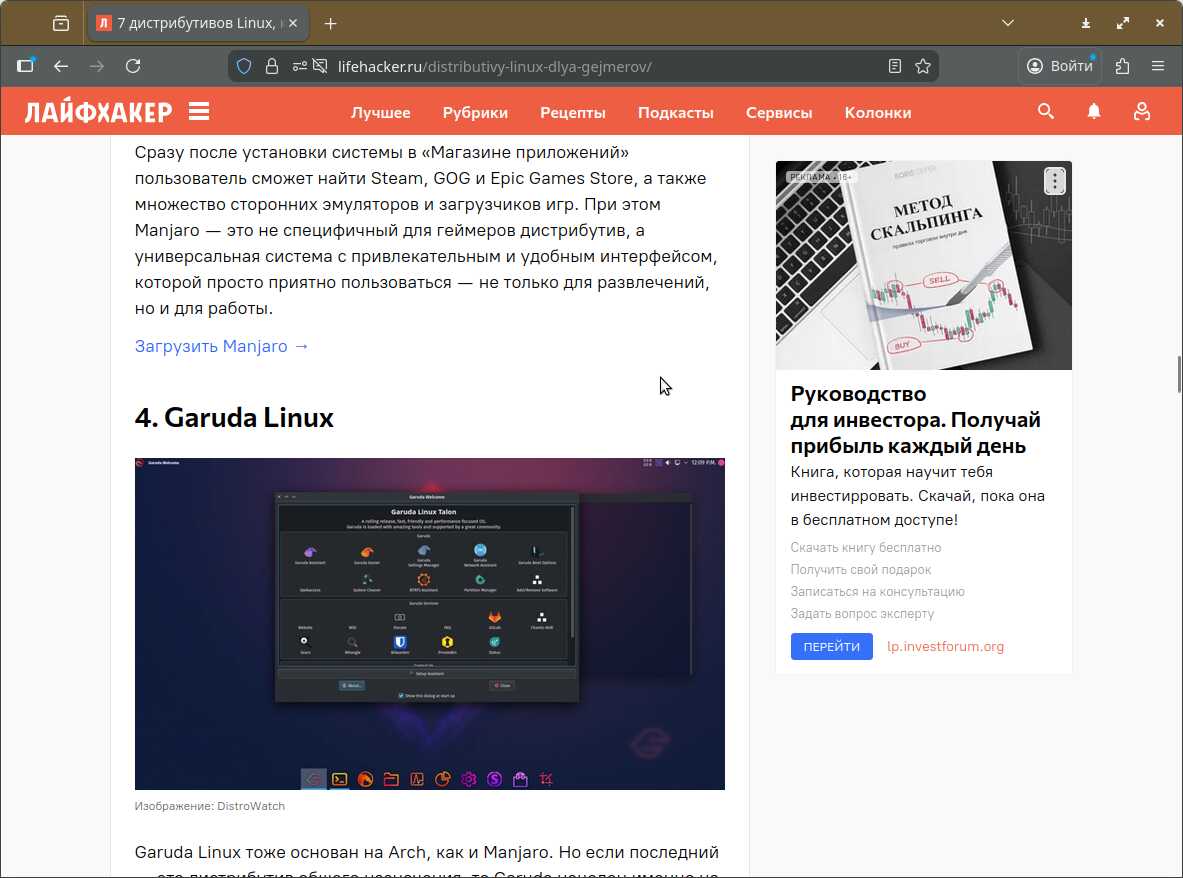Click Записаться на консультацию ad link
The height and width of the screenshot is (878, 1183).
coord(877,591)
